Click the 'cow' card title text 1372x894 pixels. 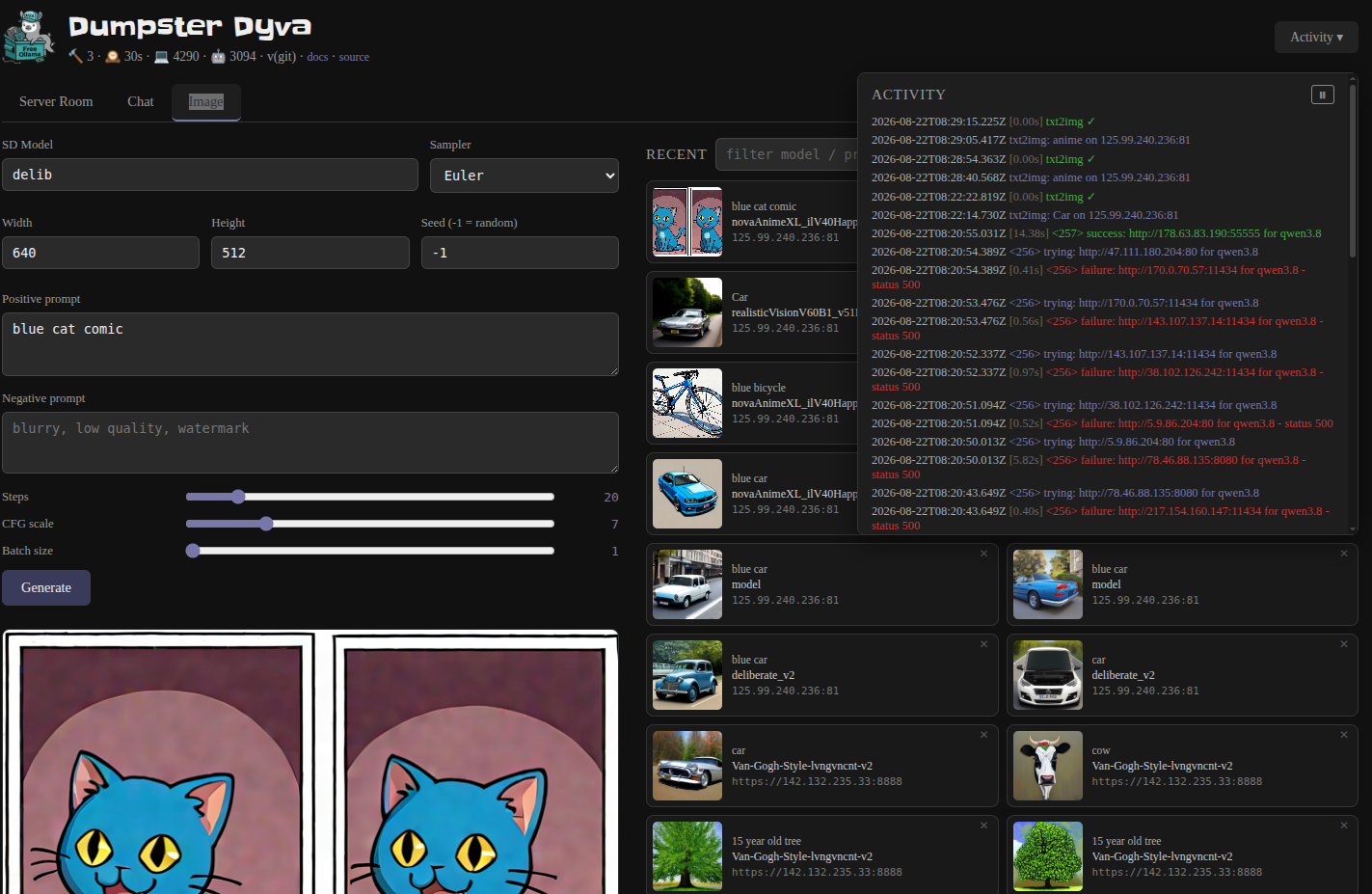(1101, 750)
